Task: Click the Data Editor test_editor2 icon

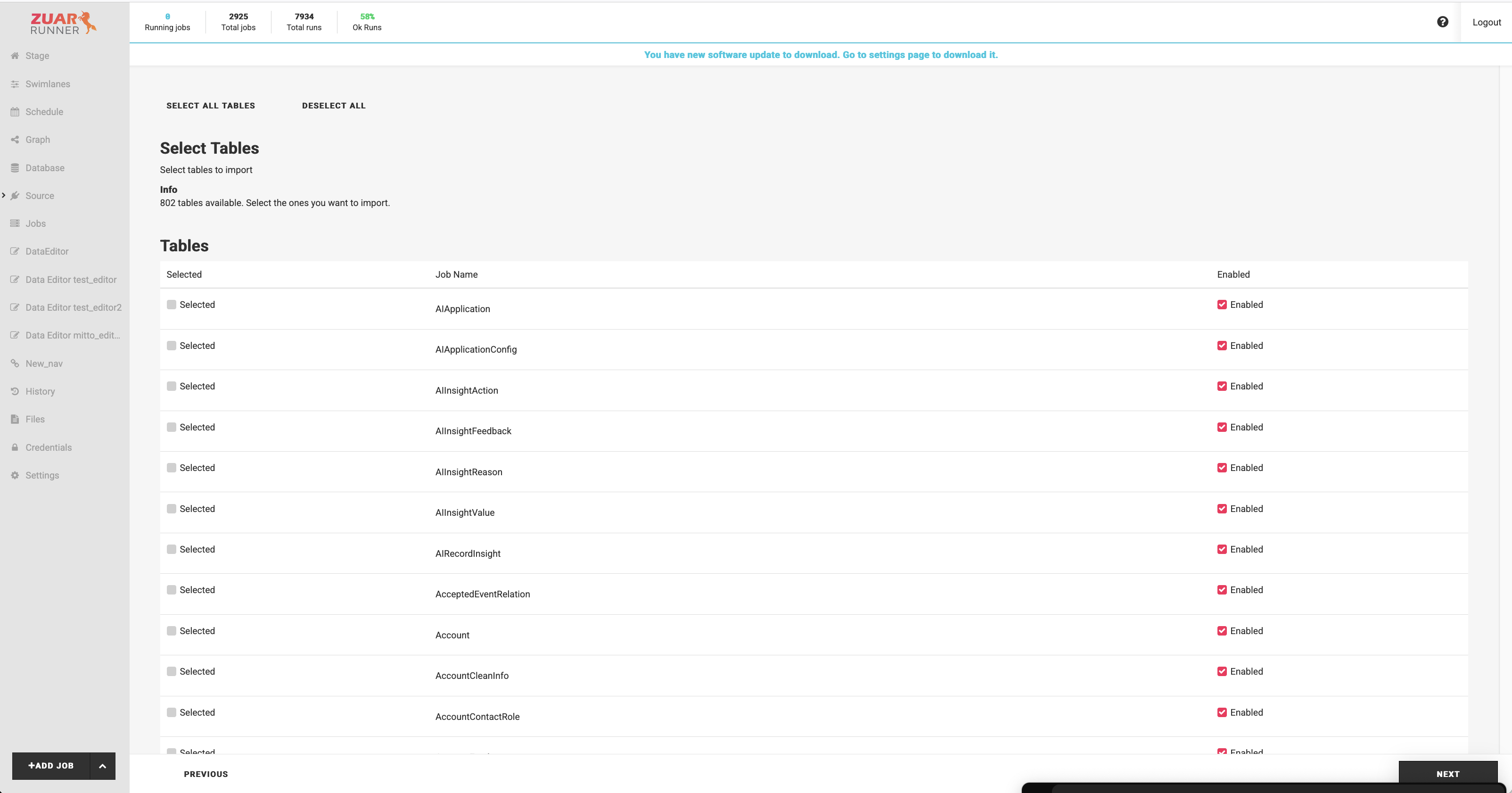Action: pyautogui.click(x=15, y=307)
